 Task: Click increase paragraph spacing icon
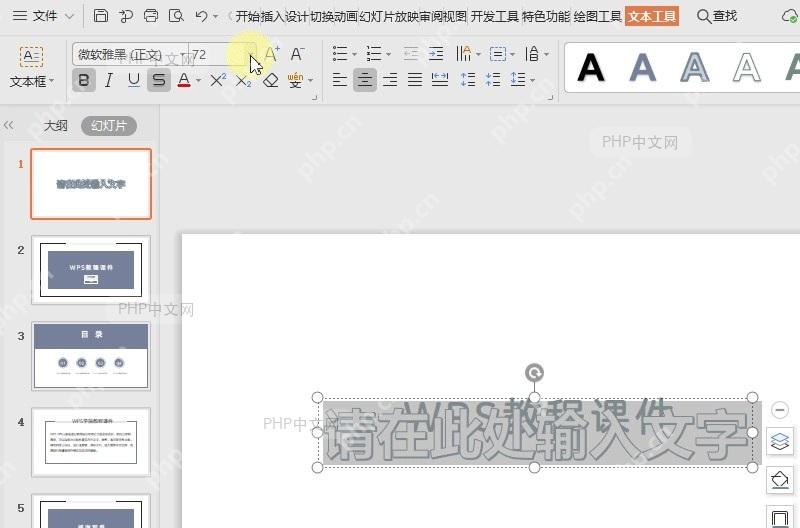click(x=468, y=80)
